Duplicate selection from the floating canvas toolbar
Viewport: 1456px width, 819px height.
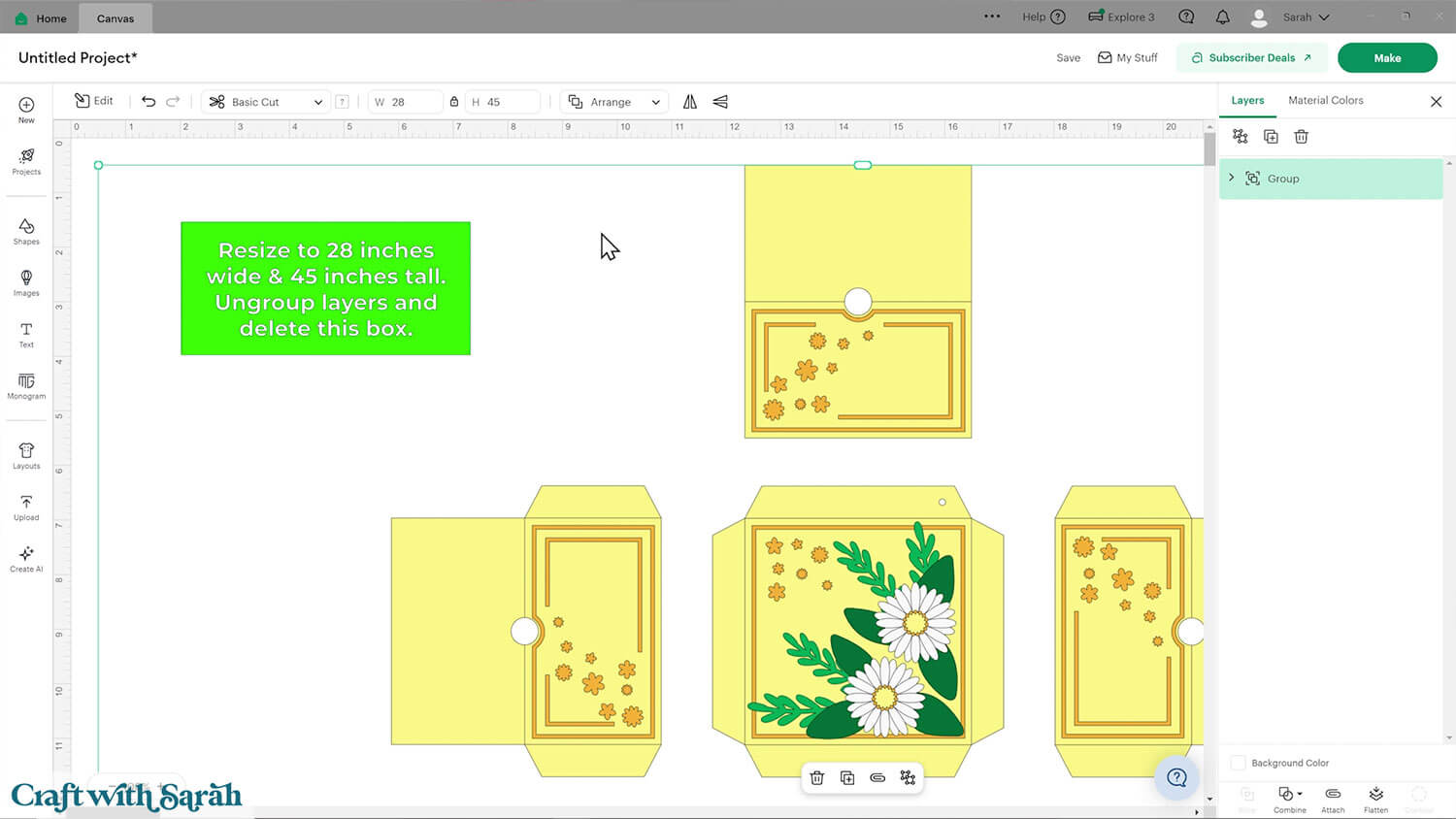[x=847, y=777]
